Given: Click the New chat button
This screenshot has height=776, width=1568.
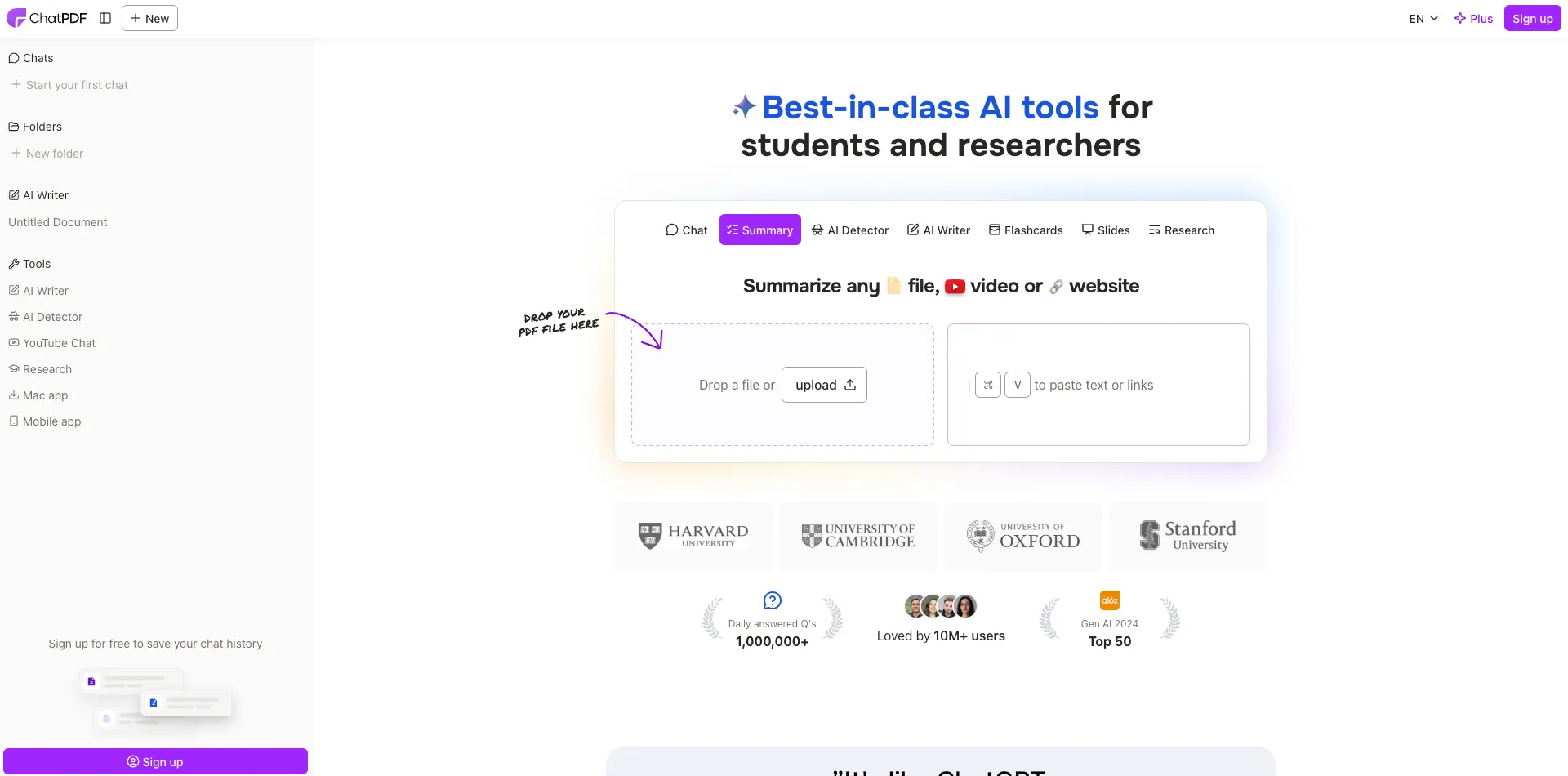Looking at the screenshot, I should [x=149, y=18].
